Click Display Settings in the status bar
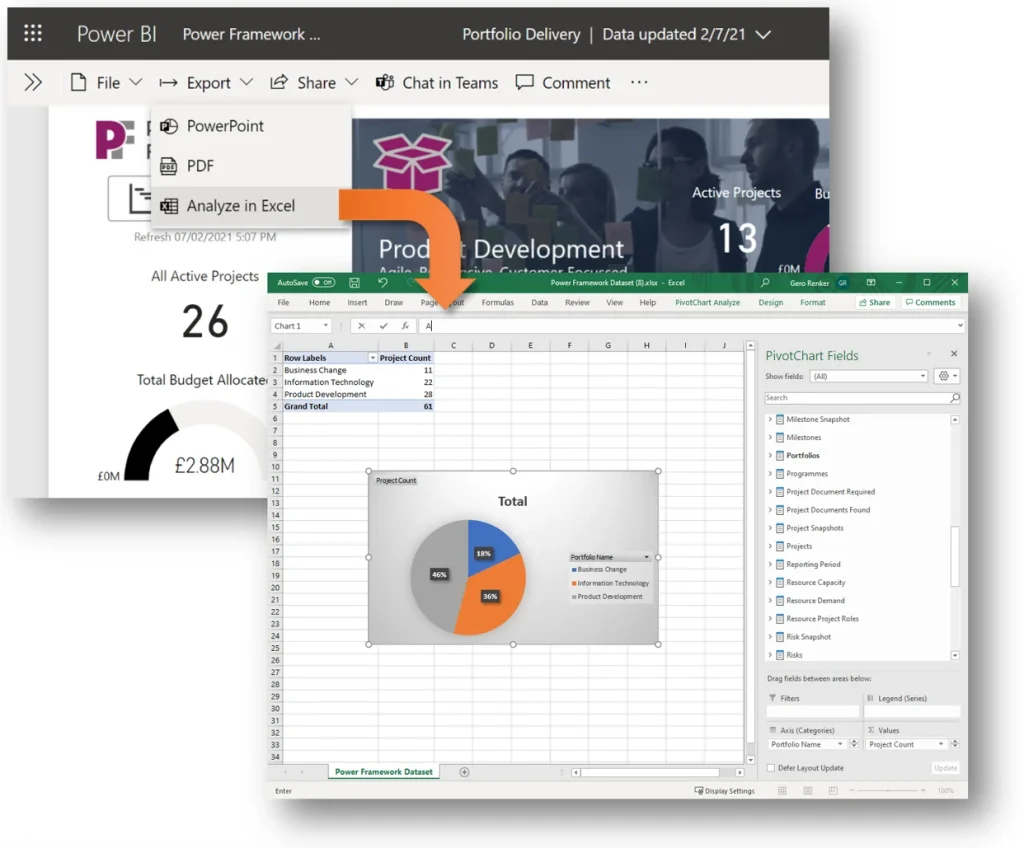Screen dimensions: 1024x848 pos(725,791)
